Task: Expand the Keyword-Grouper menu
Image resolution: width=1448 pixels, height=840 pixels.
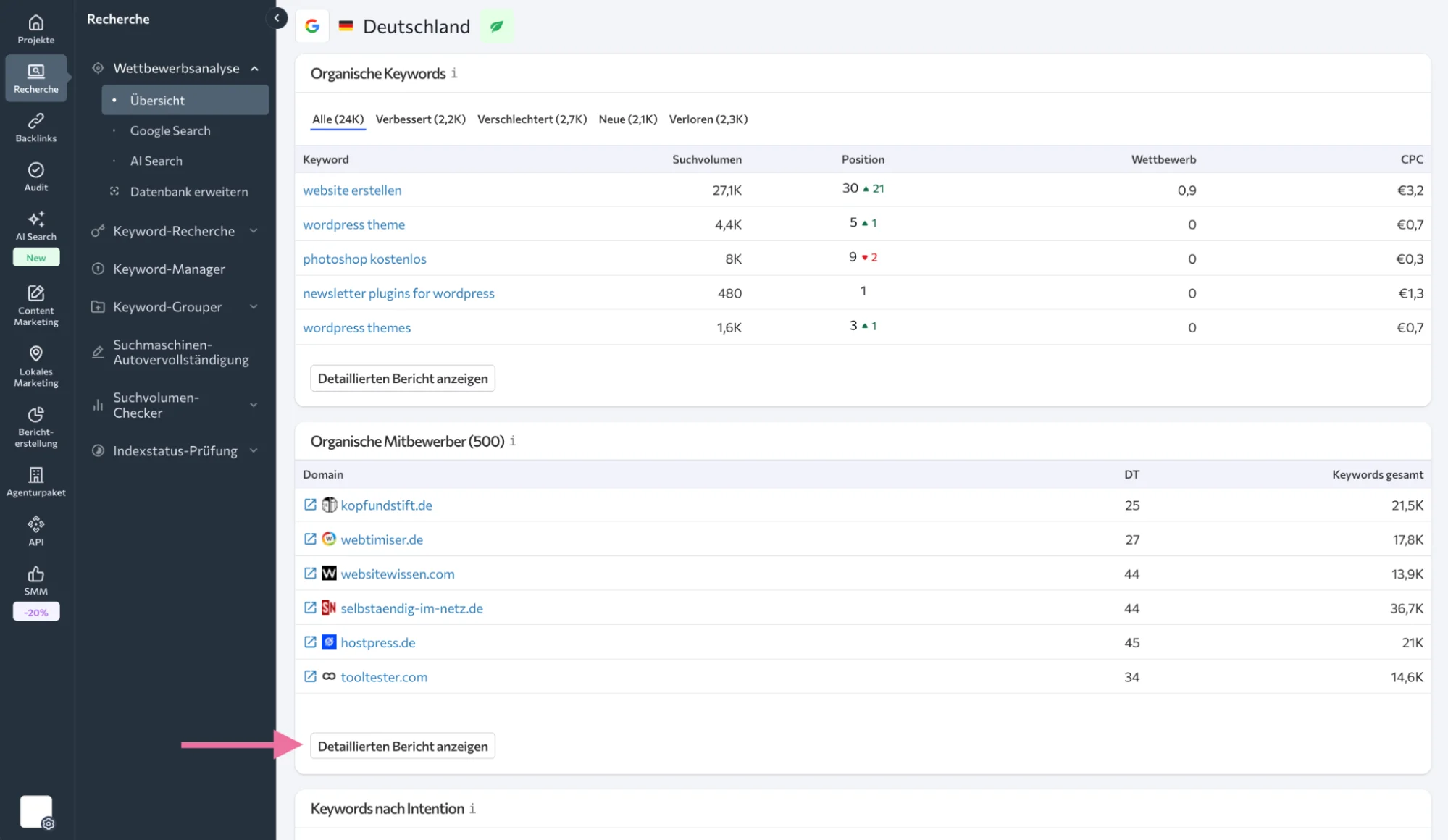Action: tap(254, 307)
